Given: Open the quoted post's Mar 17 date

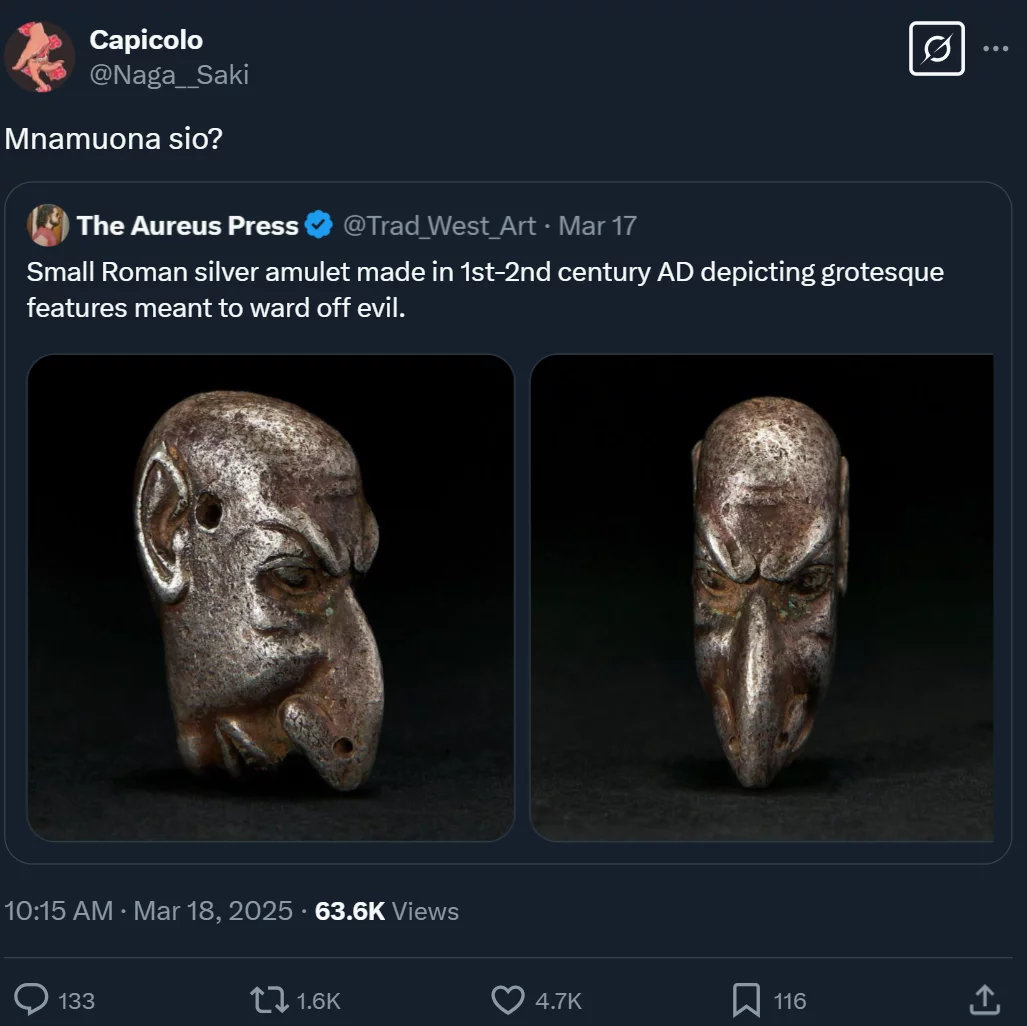Looking at the screenshot, I should click(x=597, y=226).
